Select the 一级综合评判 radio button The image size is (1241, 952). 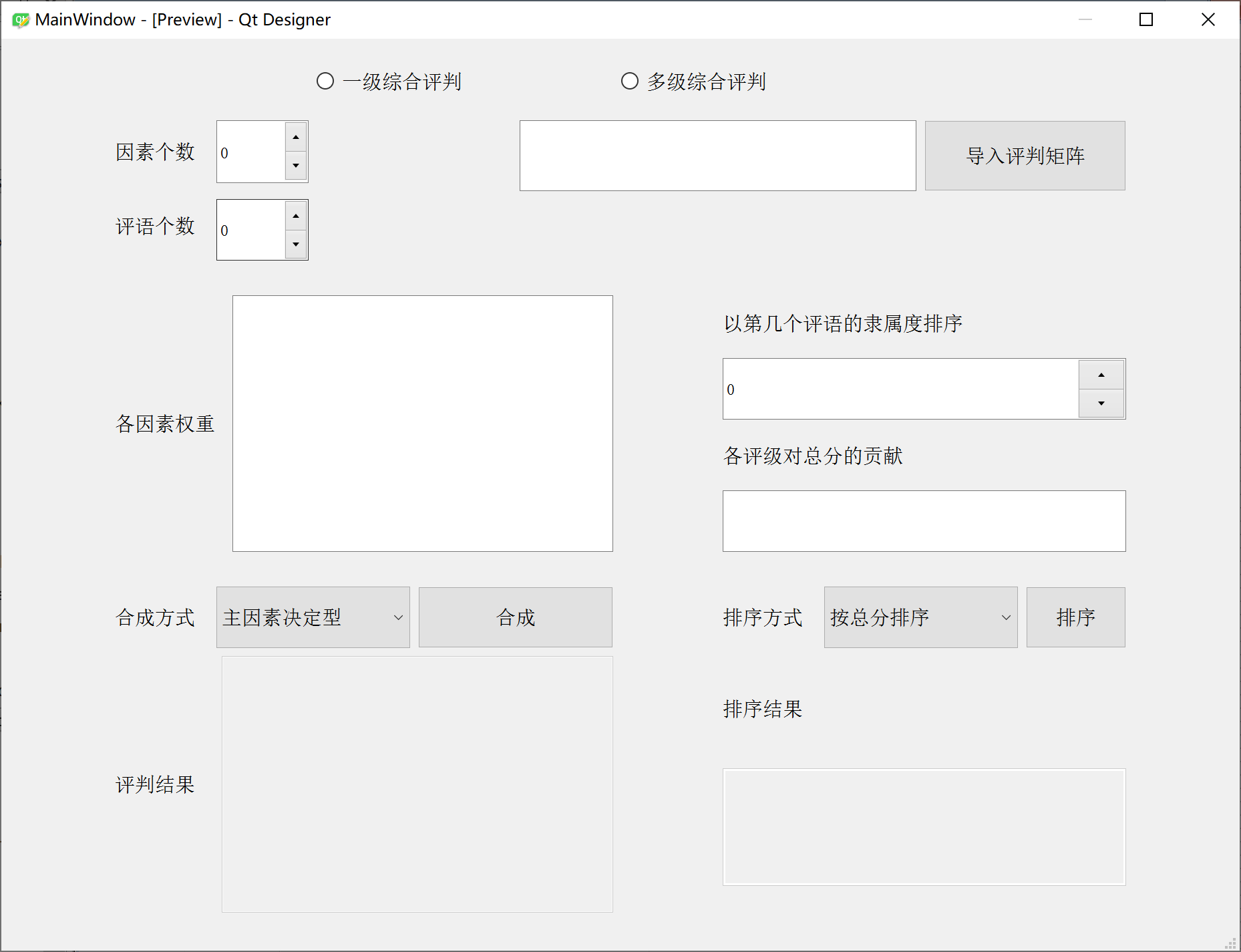(x=325, y=81)
